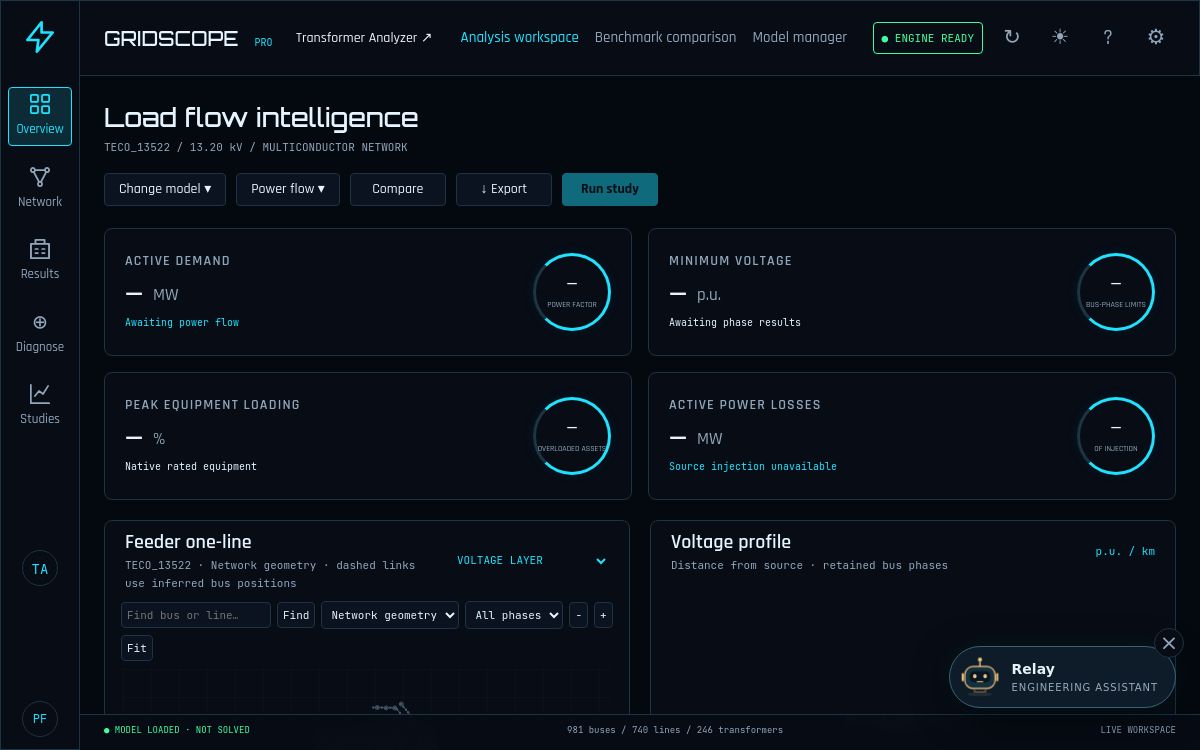This screenshot has width=1200, height=750.
Task: Click '981 buses / 740 lines' status text
Action: click(x=675, y=730)
